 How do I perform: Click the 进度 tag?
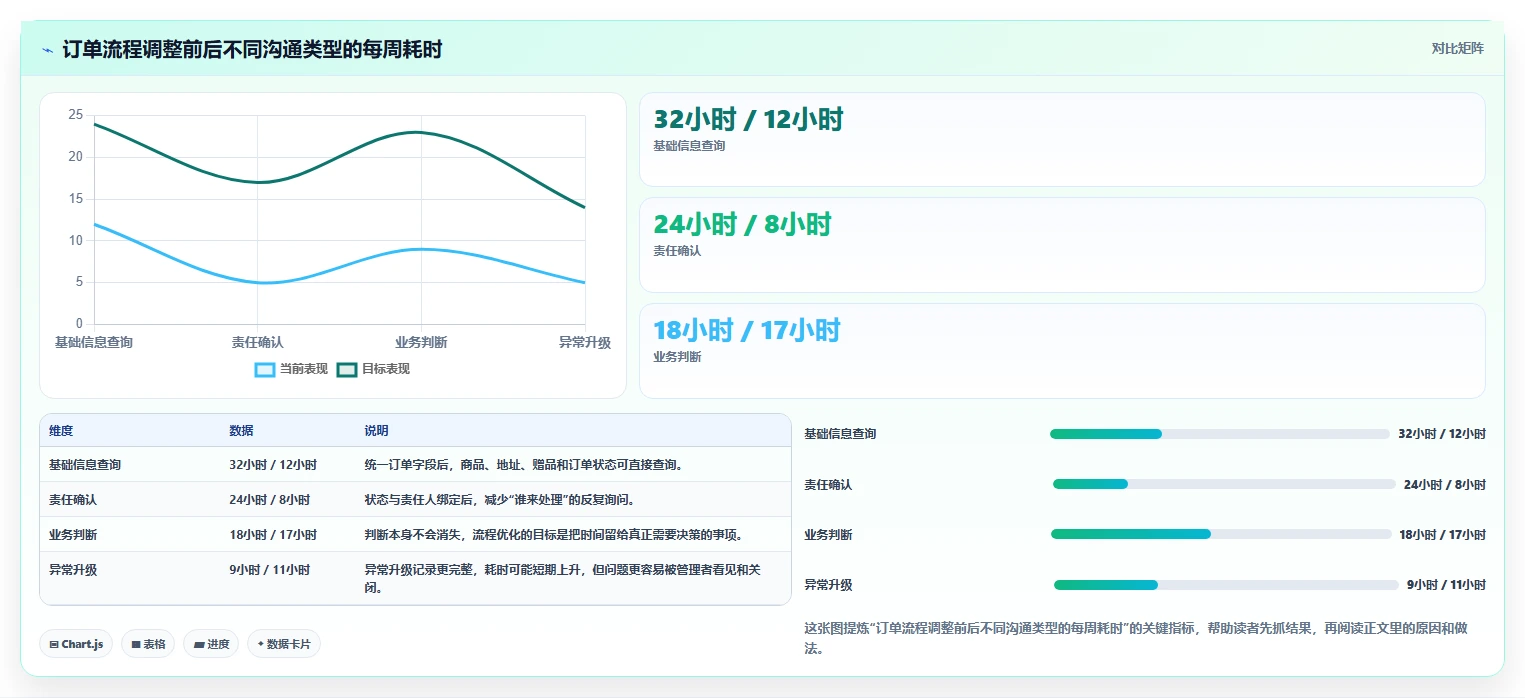211,644
